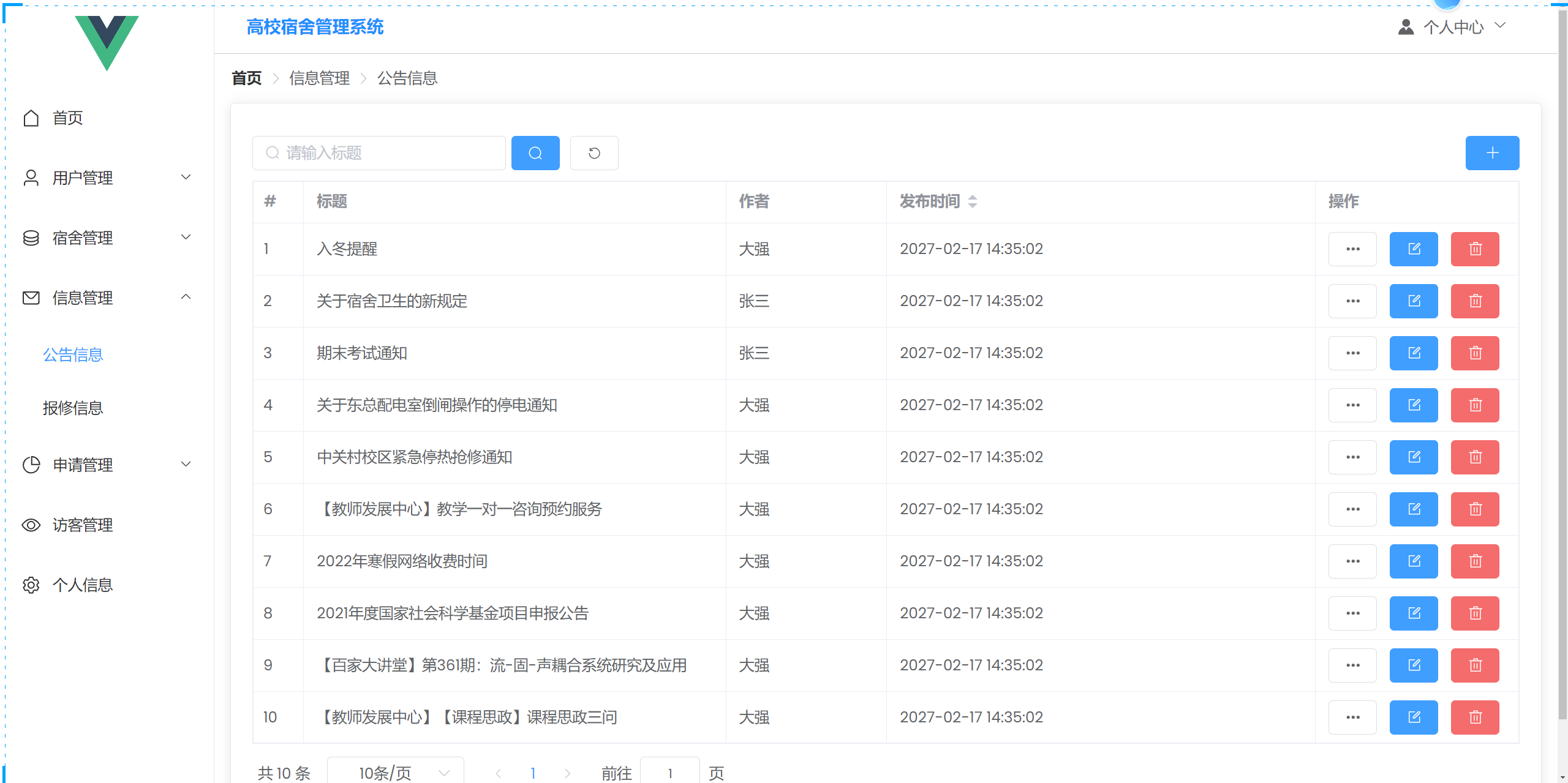Open more actions for 关于宿舍卫生的新规定

click(1352, 301)
